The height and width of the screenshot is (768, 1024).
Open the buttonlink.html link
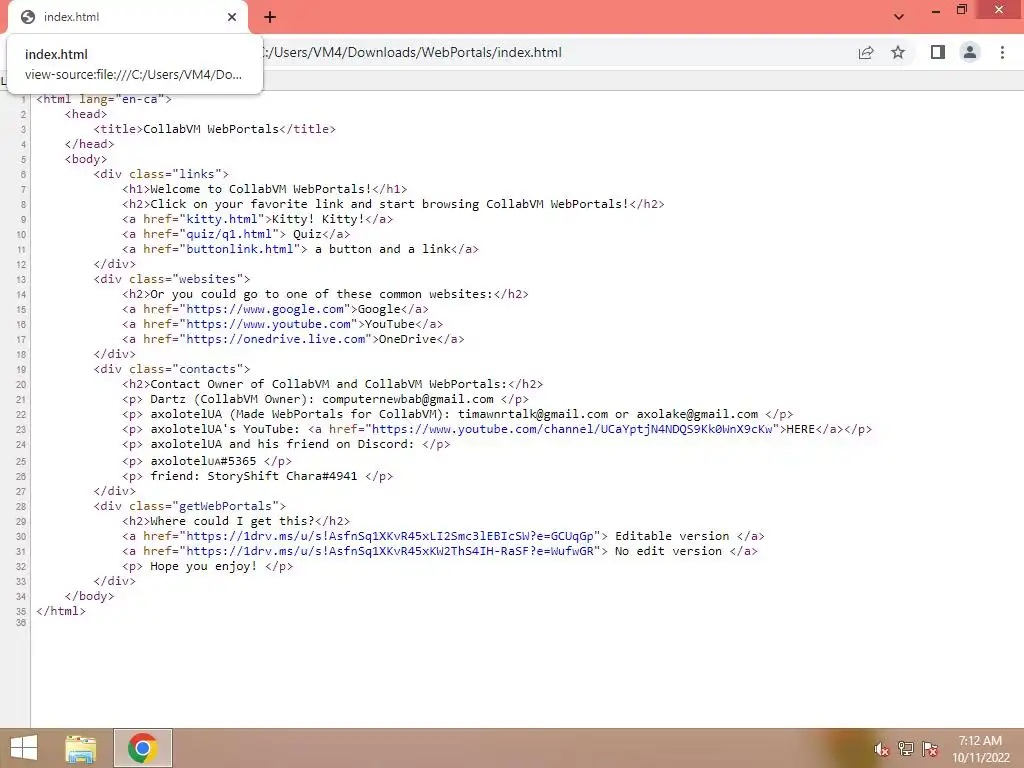239,249
